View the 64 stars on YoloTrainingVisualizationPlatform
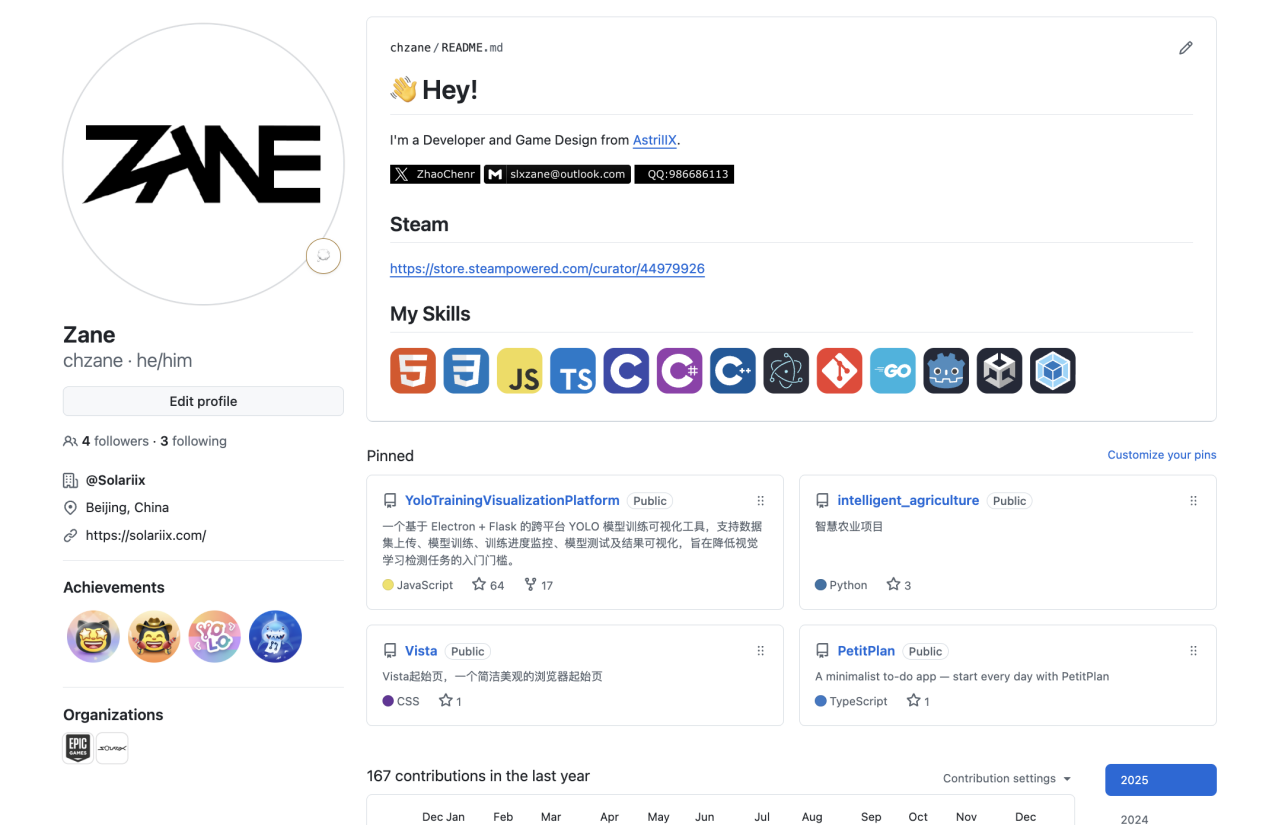Image resolution: width=1269 pixels, height=825 pixels. [488, 585]
